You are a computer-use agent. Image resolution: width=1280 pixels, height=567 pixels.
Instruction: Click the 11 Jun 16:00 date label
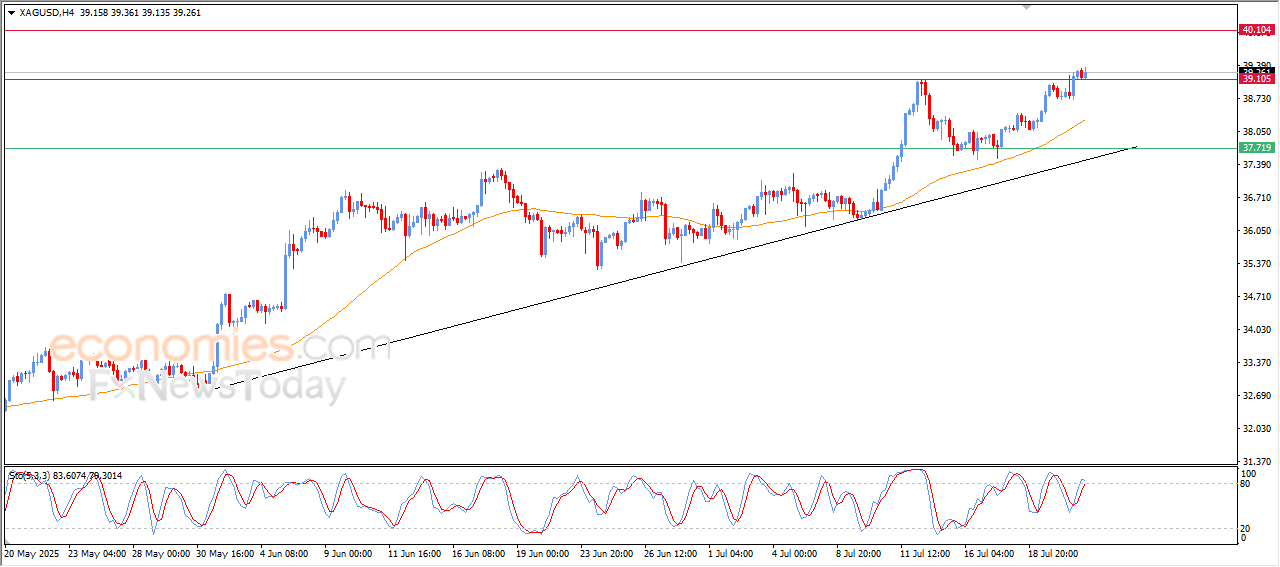coord(417,552)
